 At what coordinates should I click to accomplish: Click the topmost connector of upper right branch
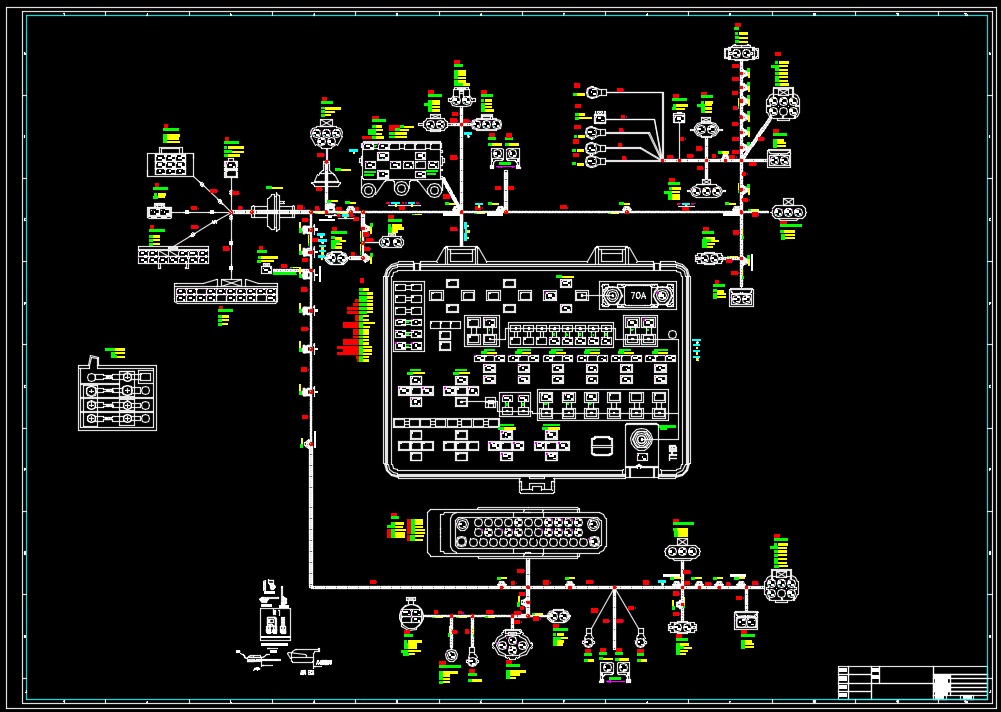[741, 53]
